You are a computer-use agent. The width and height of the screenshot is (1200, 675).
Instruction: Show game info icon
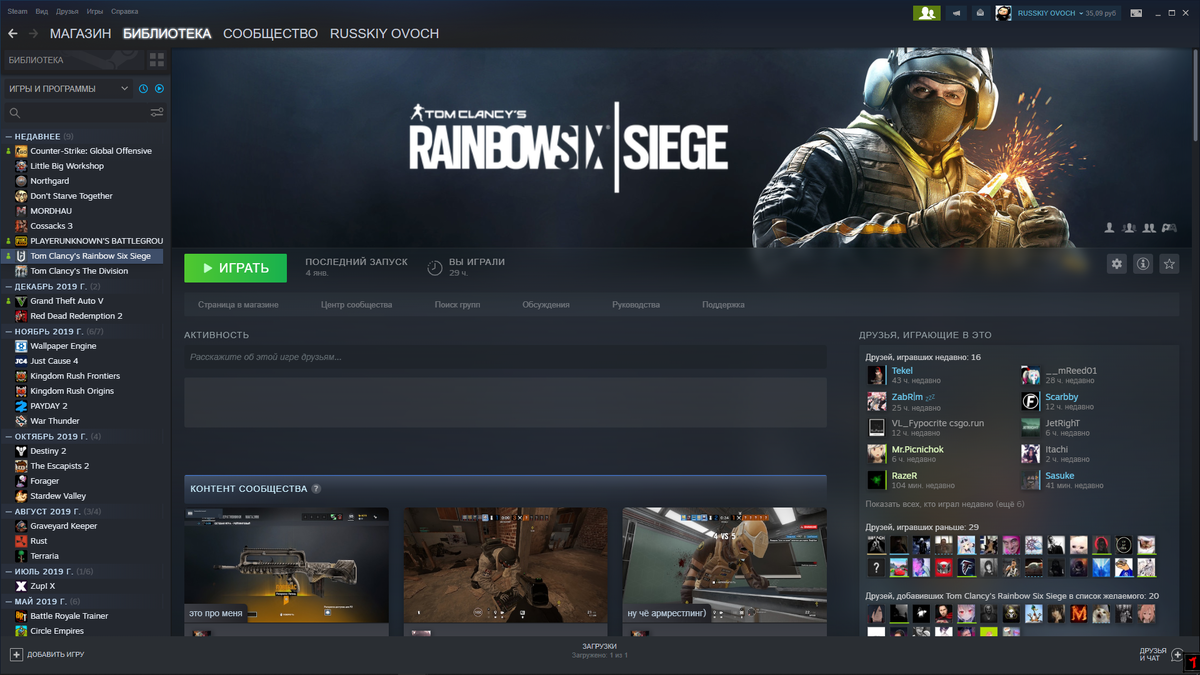(1143, 264)
